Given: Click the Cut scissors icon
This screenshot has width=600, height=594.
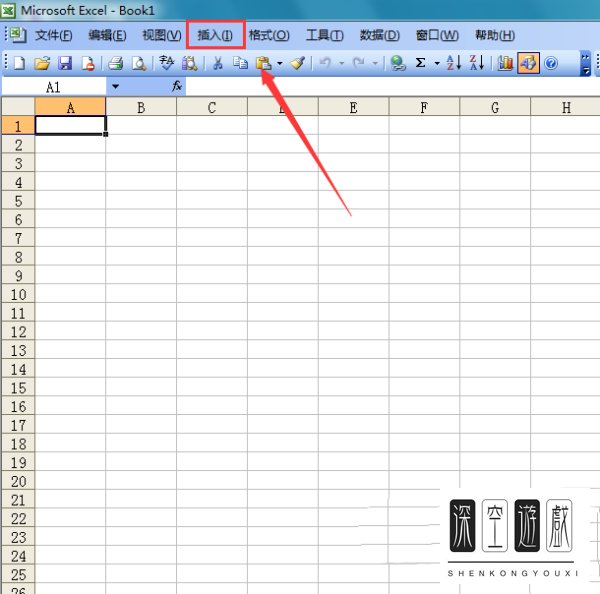Looking at the screenshot, I should point(217,63).
